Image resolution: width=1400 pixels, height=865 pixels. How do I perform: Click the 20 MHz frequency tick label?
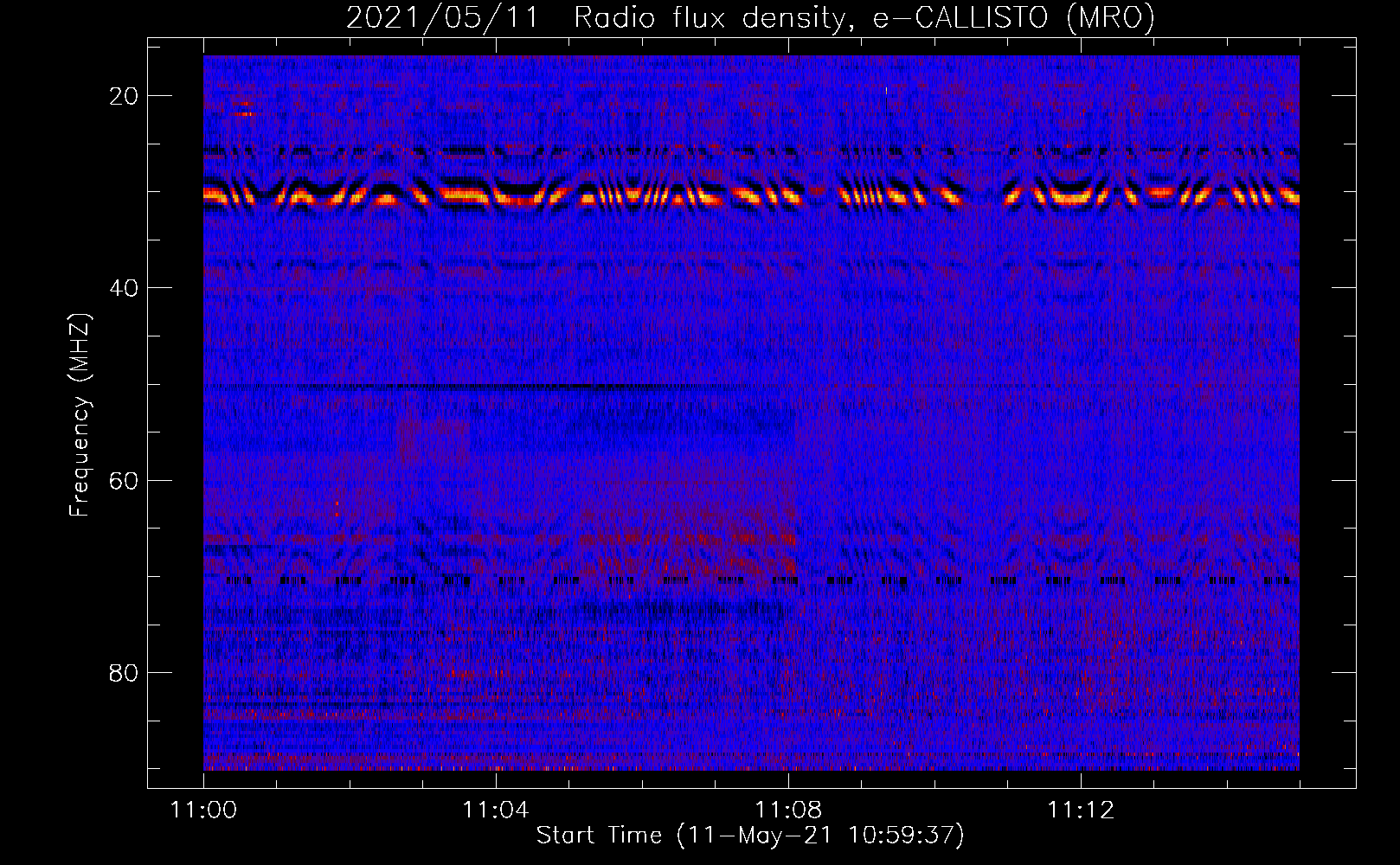tap(124, 96)
